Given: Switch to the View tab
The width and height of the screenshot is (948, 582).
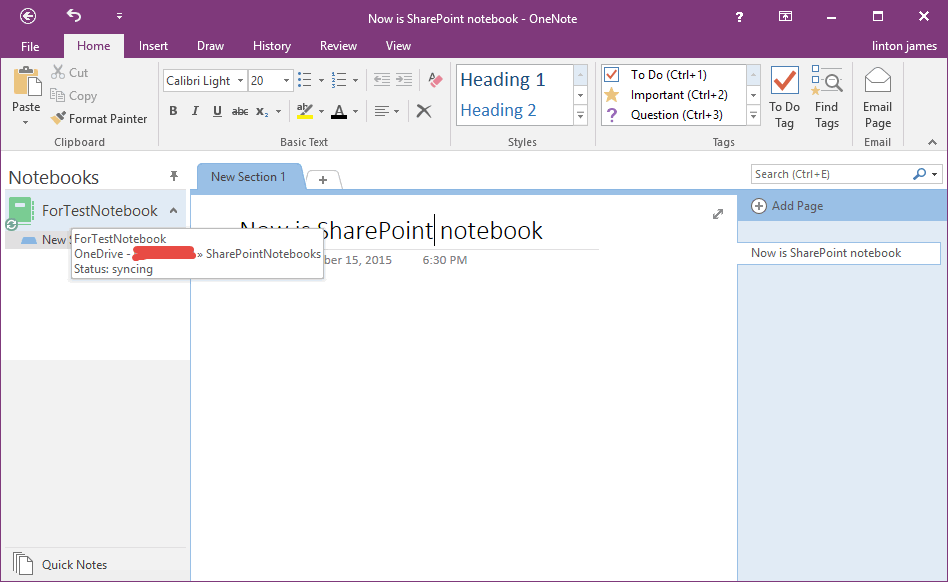Looking at the screenshot, I should tap(398, 46).
